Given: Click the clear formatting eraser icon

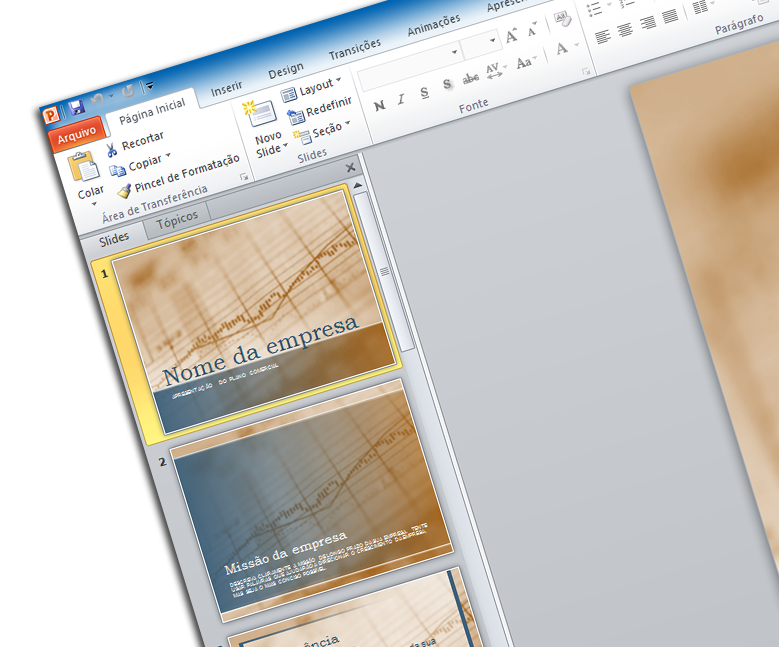Looking at the screenshot, I should click(562, 18).
